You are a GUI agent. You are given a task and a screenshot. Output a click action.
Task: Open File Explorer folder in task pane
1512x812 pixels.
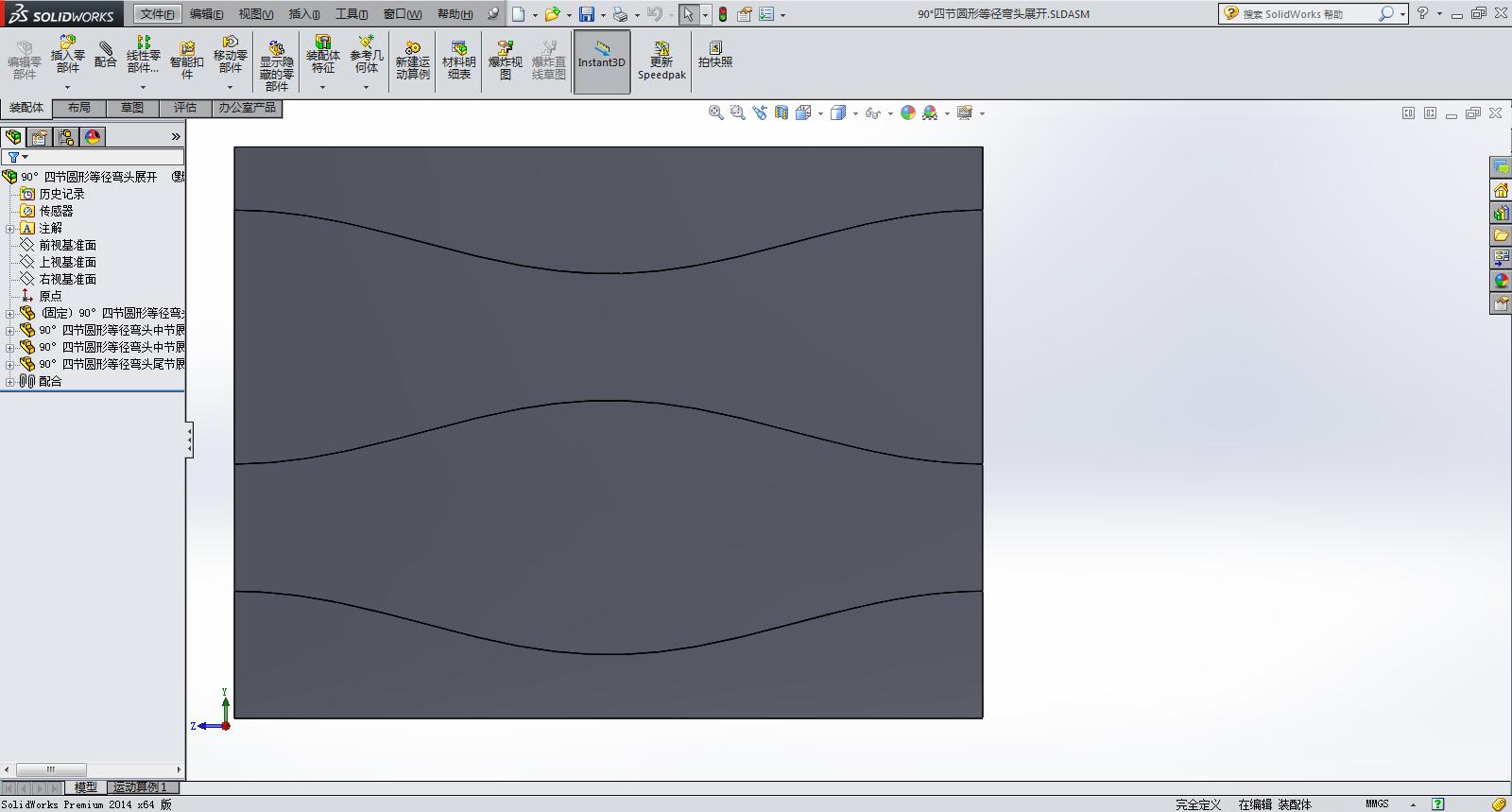(x=1501, y=235)
